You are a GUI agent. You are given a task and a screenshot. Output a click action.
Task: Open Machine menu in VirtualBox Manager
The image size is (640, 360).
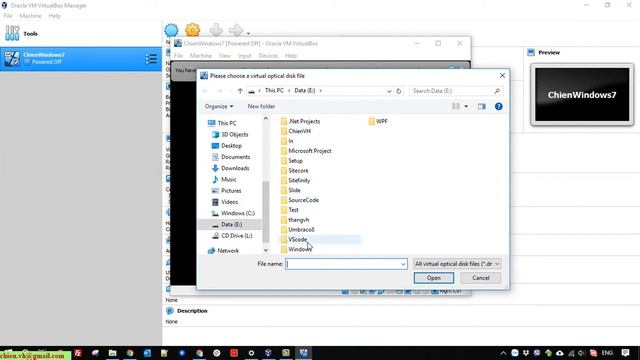click(30, 16)
